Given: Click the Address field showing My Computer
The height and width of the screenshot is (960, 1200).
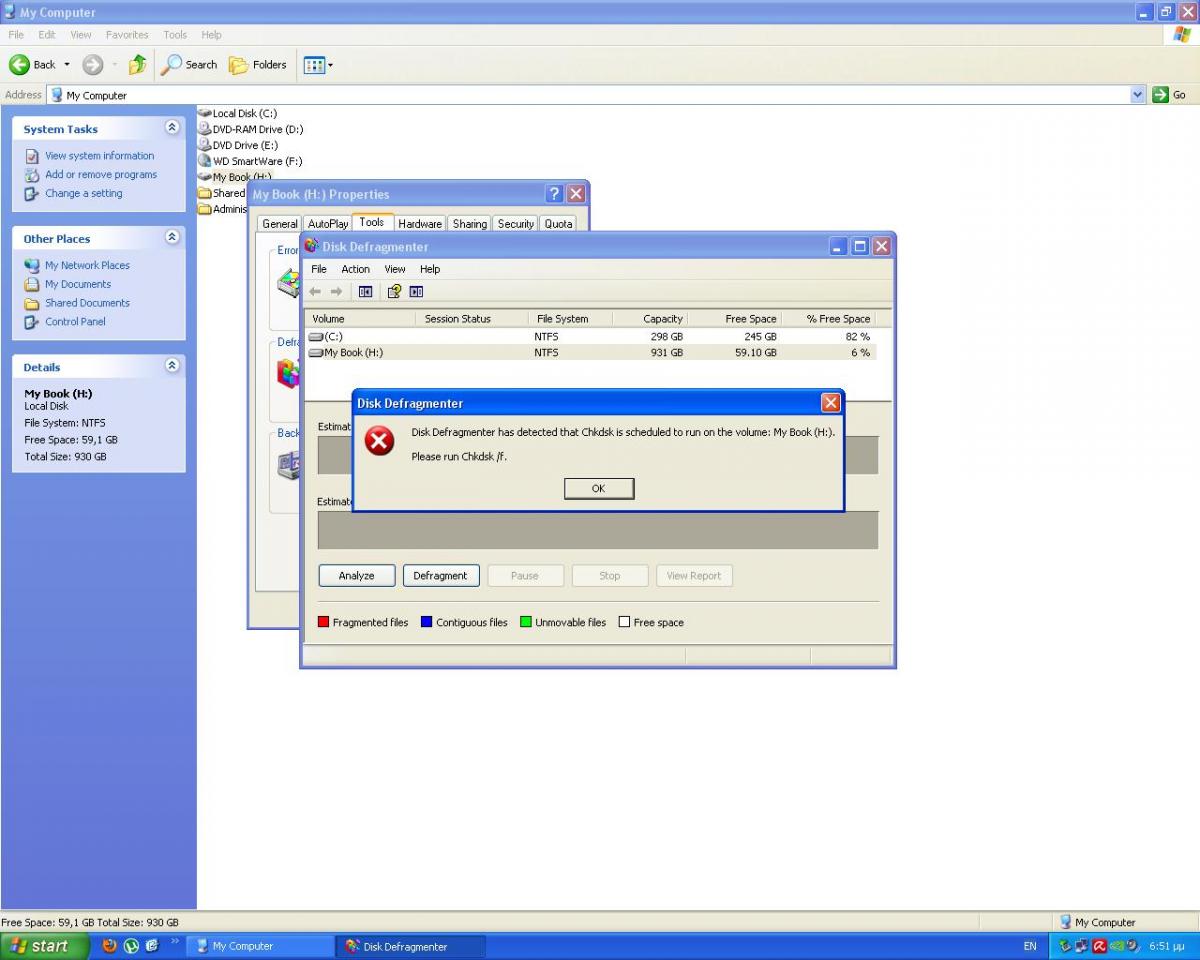Looking at the screenshot, I should pyautogui.click(x=589, y=95).
